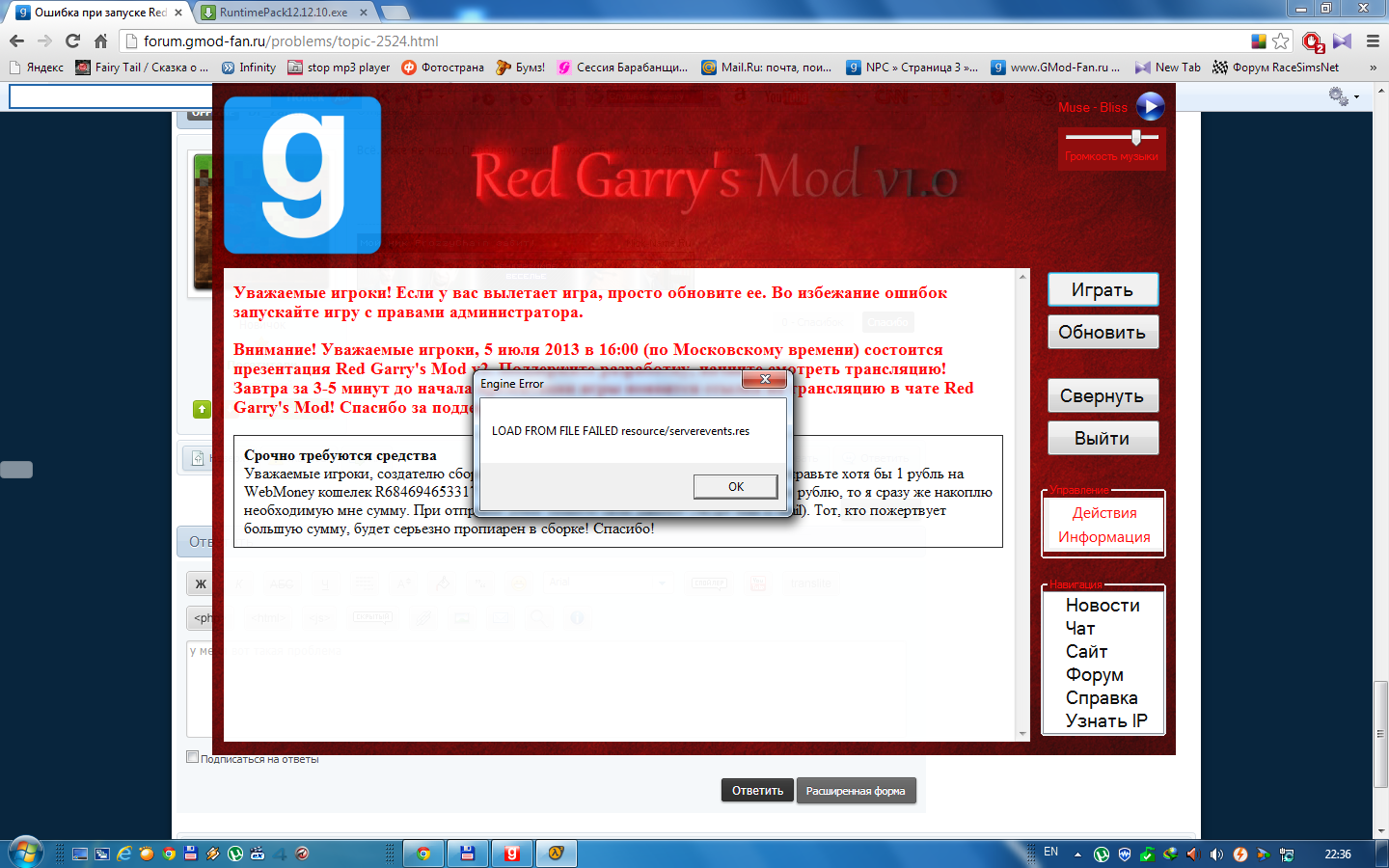
Task: Open Справка in launcher navigation
Action: (1102, 698)
